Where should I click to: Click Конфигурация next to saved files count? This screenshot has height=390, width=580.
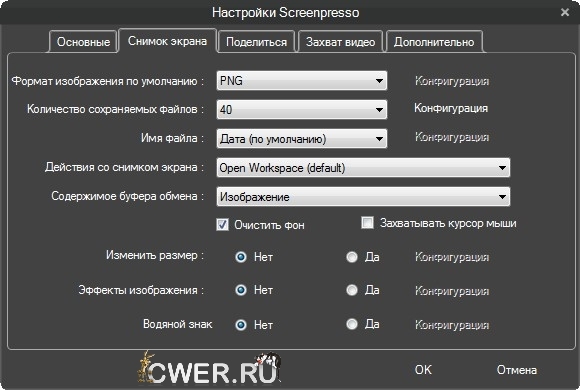tap(451, 108)
